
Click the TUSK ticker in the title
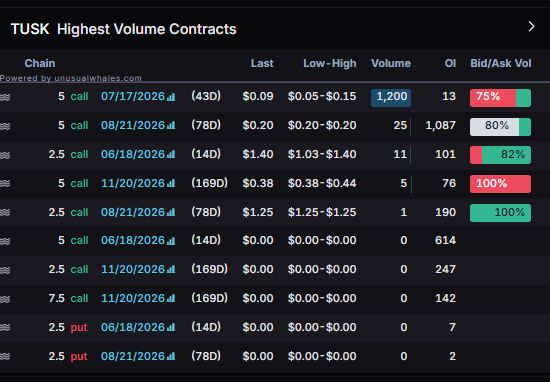pos(30,29)
